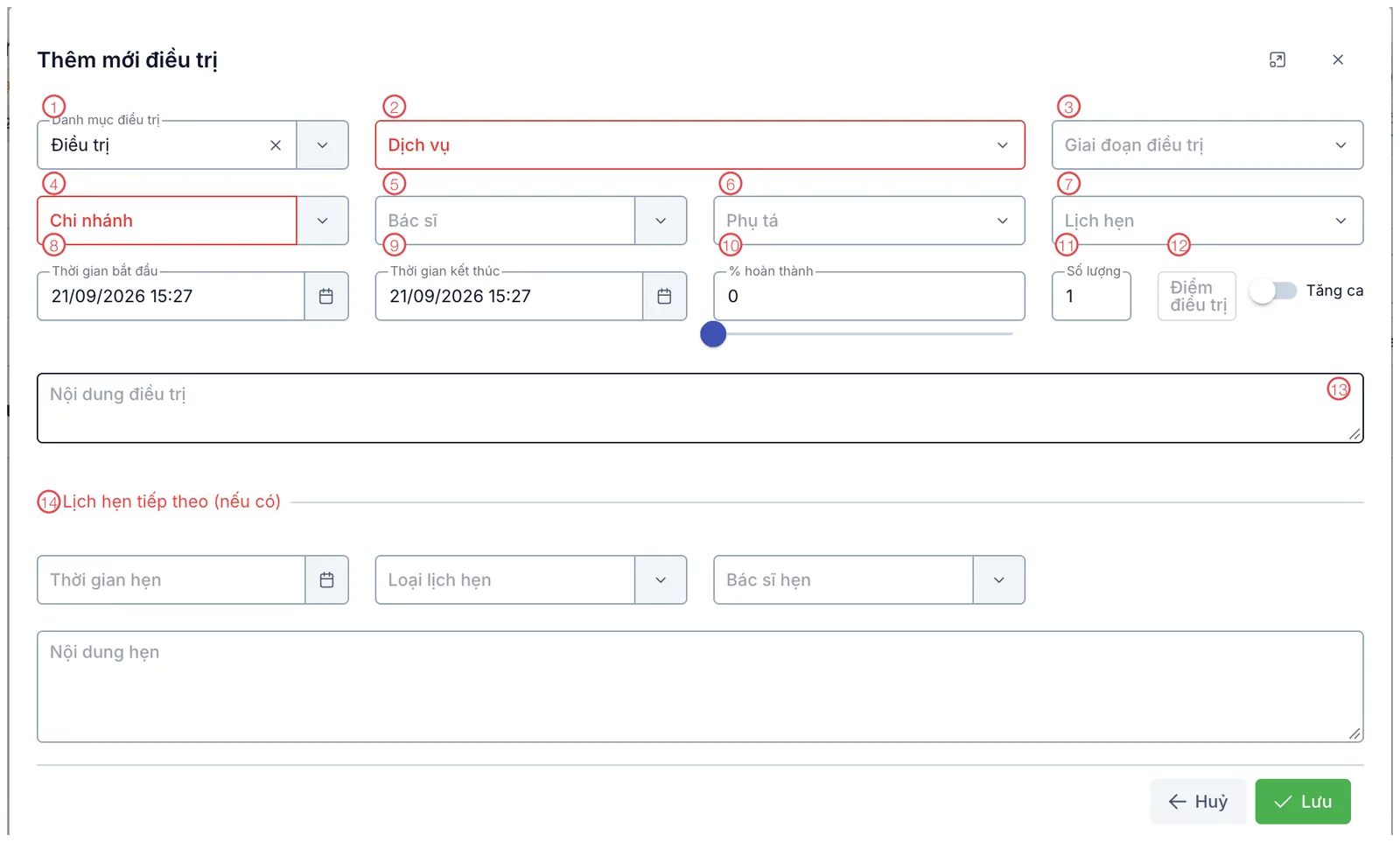Open calendar for Thời gian bắt đầu

tap(326, 297)
